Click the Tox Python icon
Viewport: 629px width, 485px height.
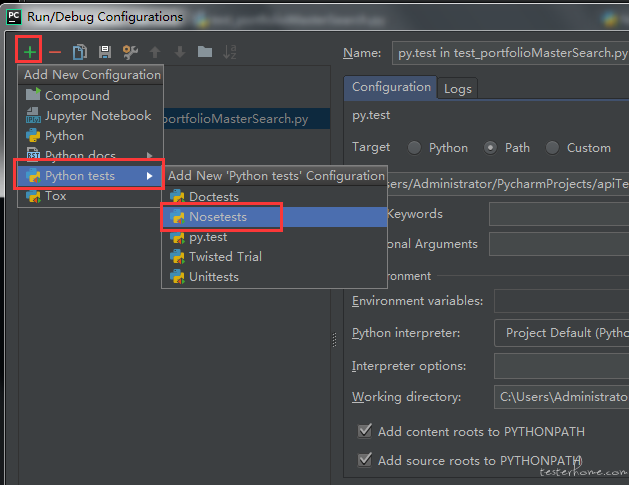tap(33, 196)
